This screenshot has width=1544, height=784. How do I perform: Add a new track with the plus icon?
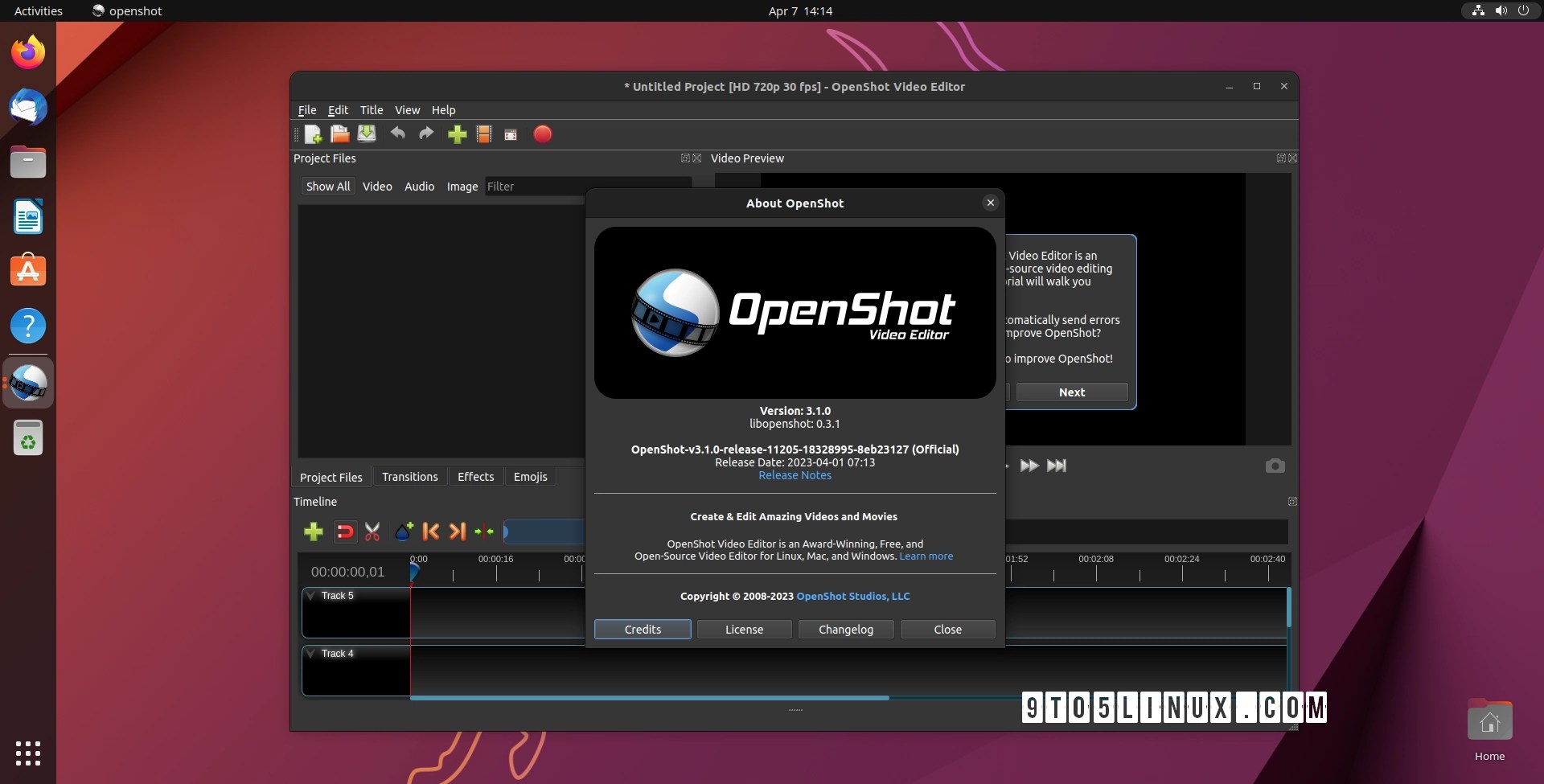[x=313, y=532]
